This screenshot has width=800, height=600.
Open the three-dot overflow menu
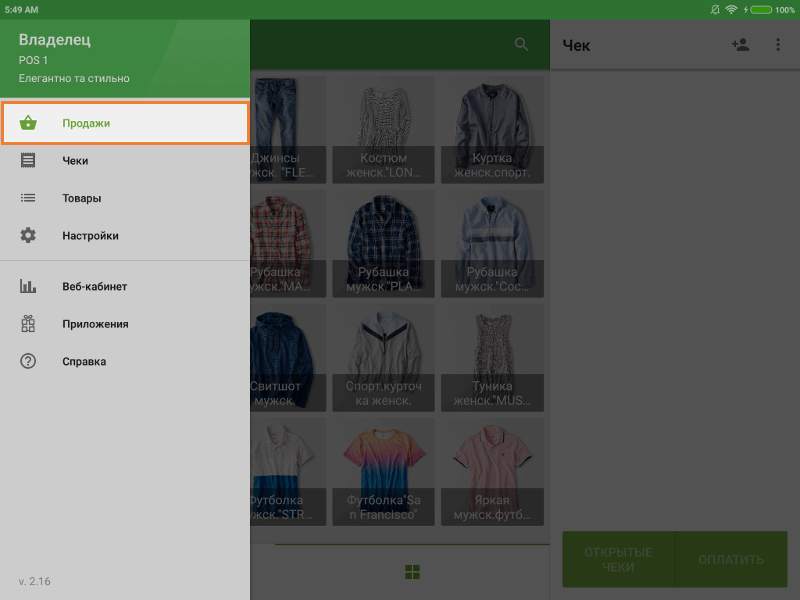[x=778, y=44]
